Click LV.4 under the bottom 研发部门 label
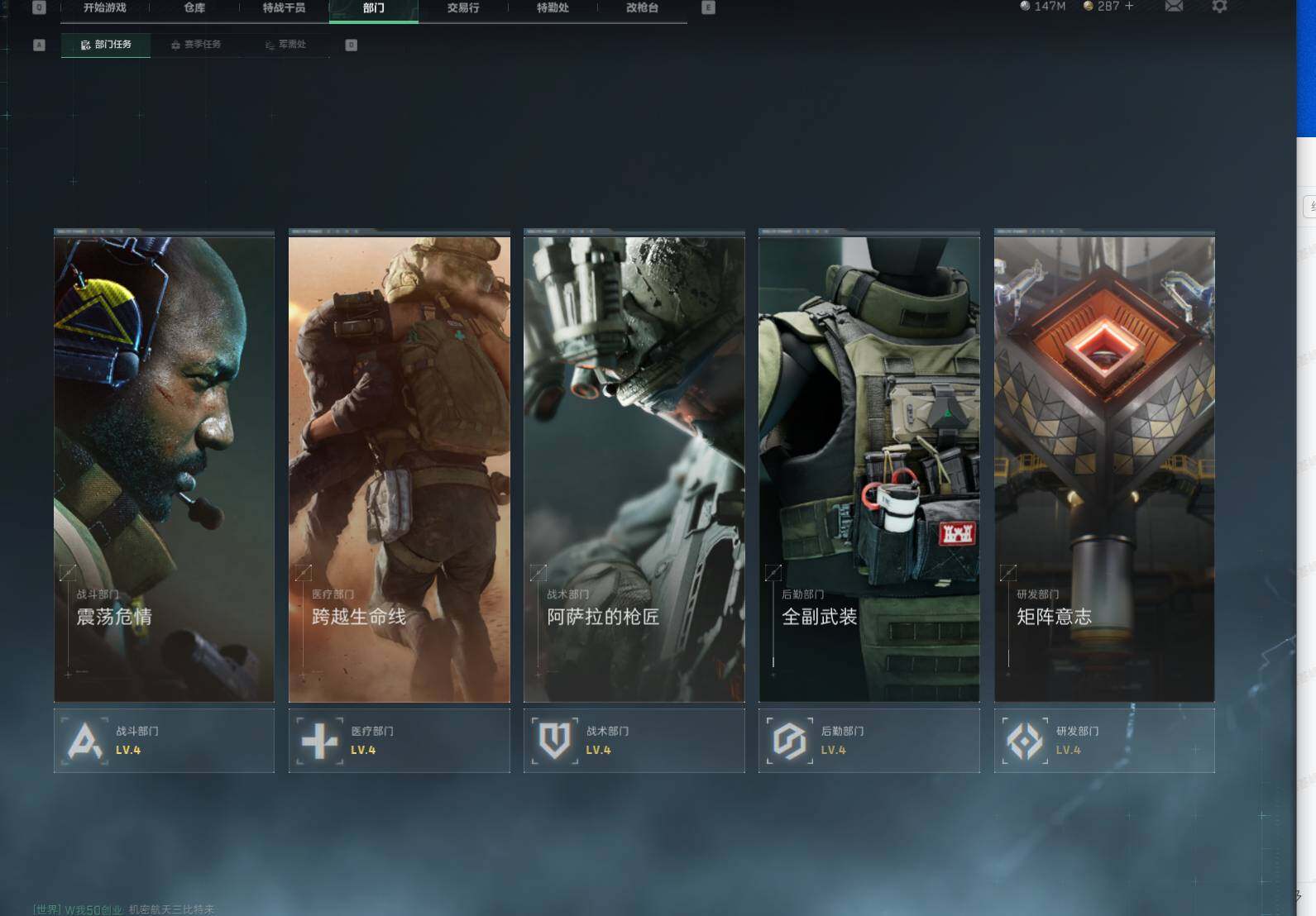The width and height of the screenshot is (1316, 916). coord(1068,751)
